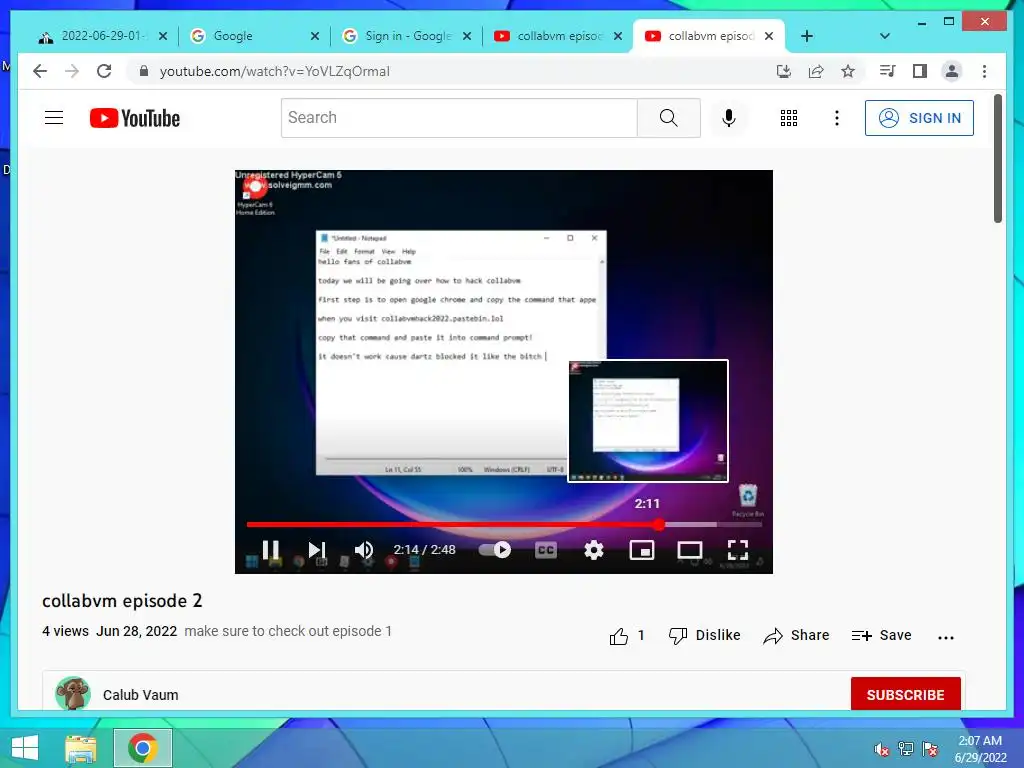1024x768 pixels.
Task: Click the install/download icon in address bar
Action: (784, 71)
